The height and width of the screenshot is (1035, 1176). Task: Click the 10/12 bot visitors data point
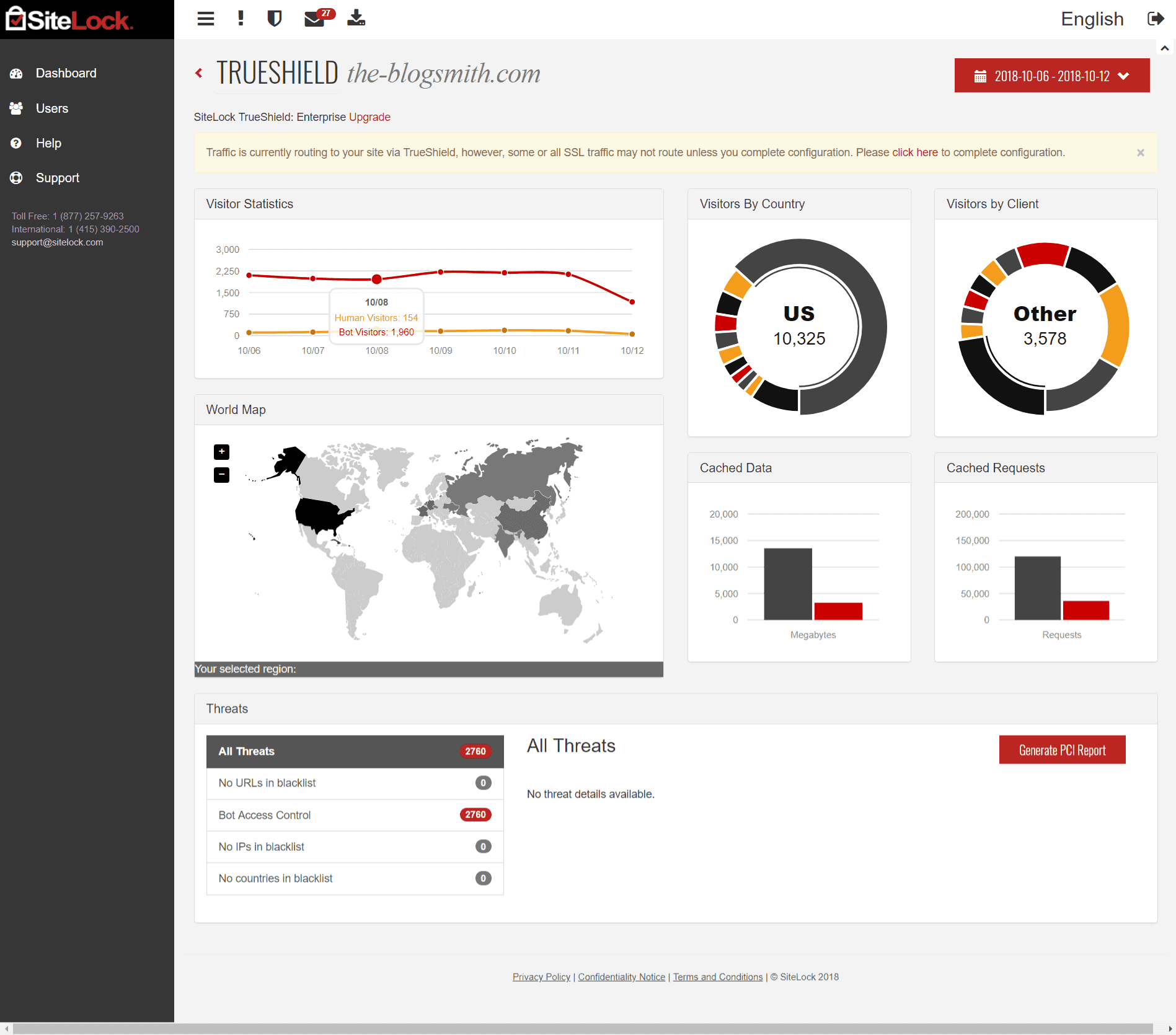pos(632,302)
